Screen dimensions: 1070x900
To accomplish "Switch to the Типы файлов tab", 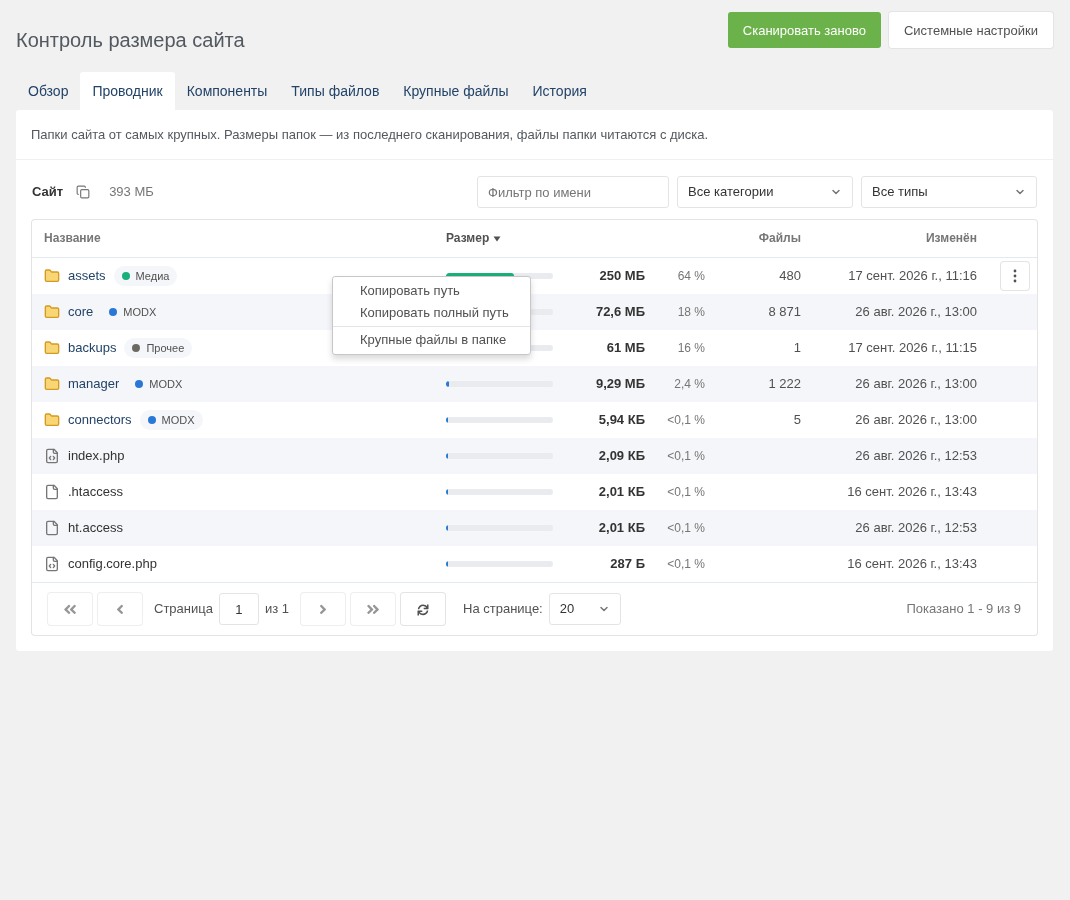I will click(335, 91).
